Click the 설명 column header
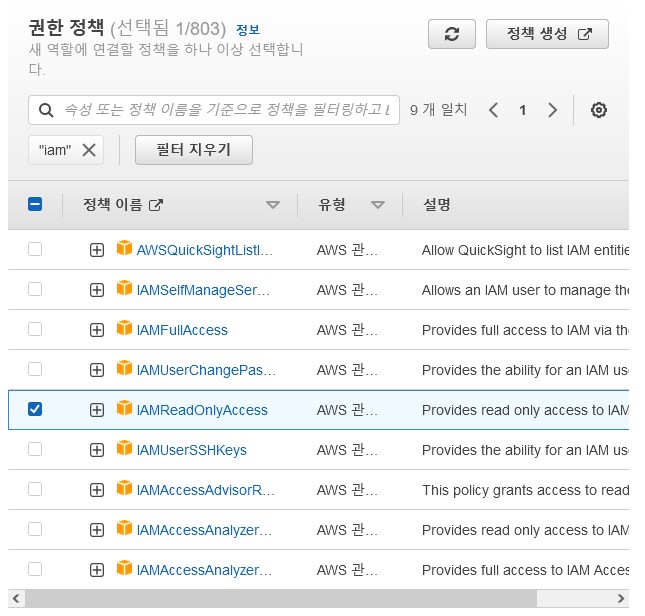Screen dimensions: 645x616 (x=437, y=204)
